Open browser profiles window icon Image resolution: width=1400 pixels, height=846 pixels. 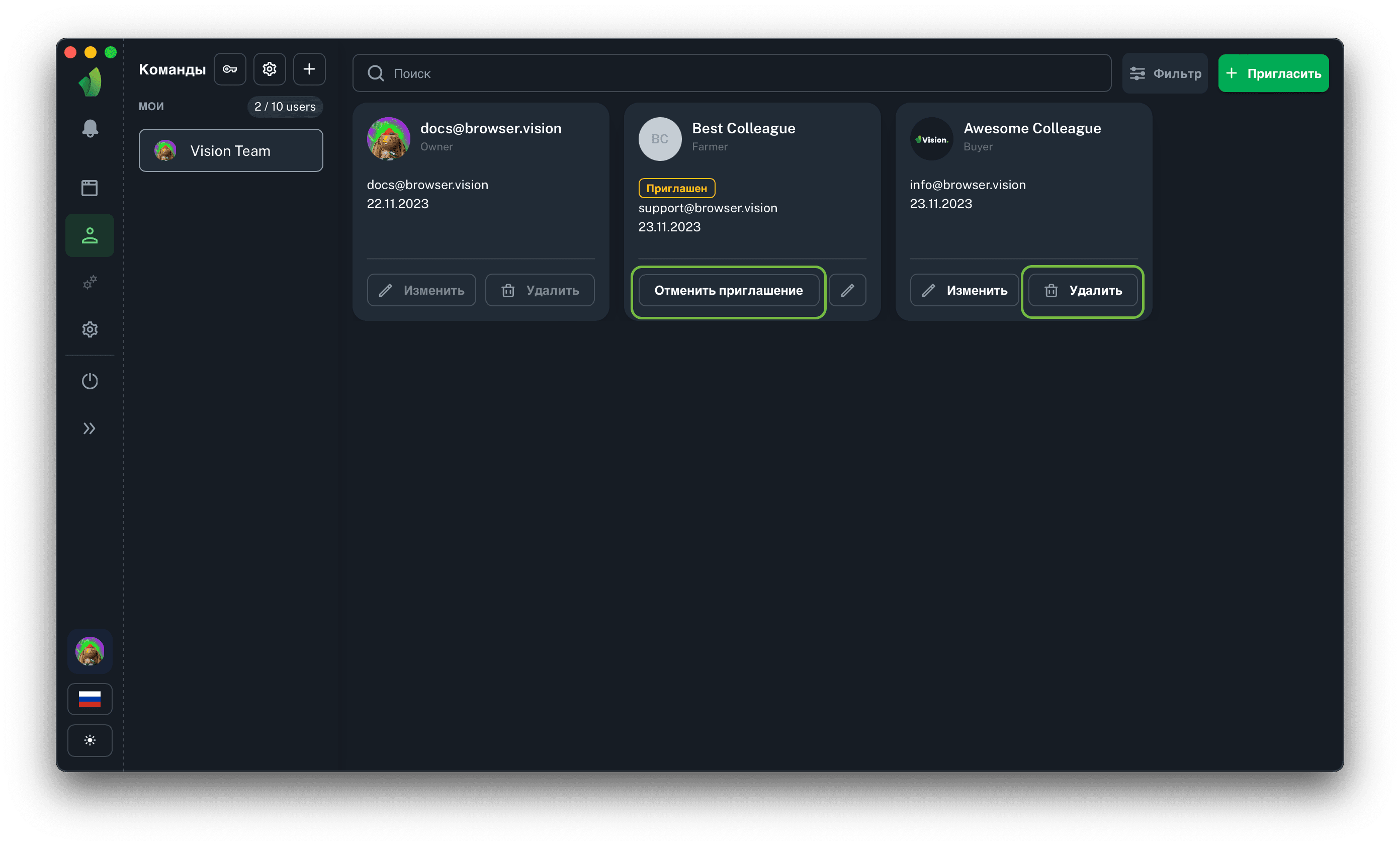tap(90, 188)
